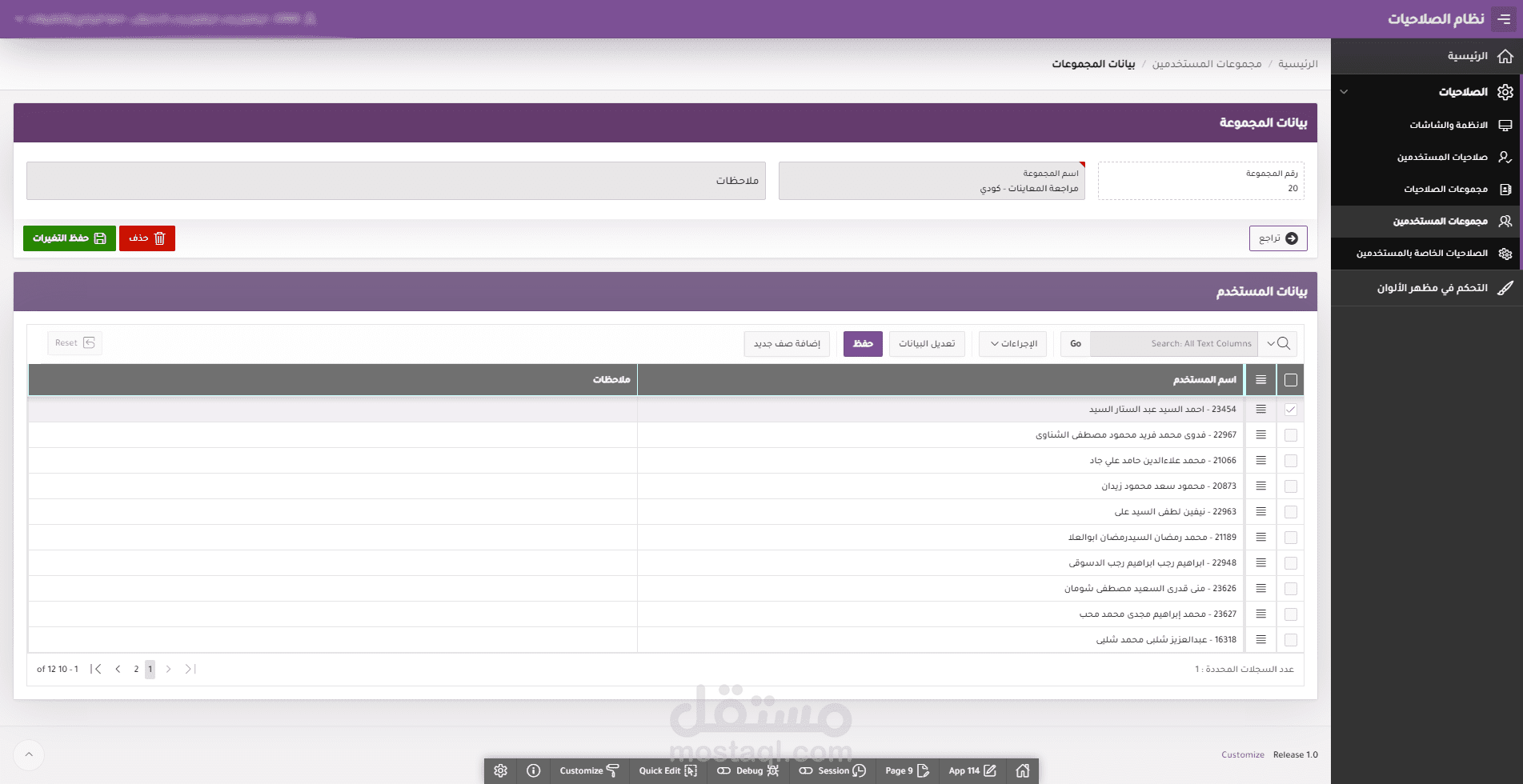
Task: Open the developer toolbar Home icon
Action: [1023, 771]
